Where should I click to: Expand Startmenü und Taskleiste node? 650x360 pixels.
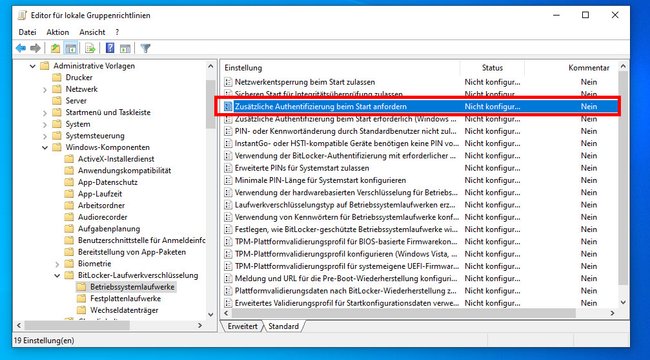[x=45, y=113]
